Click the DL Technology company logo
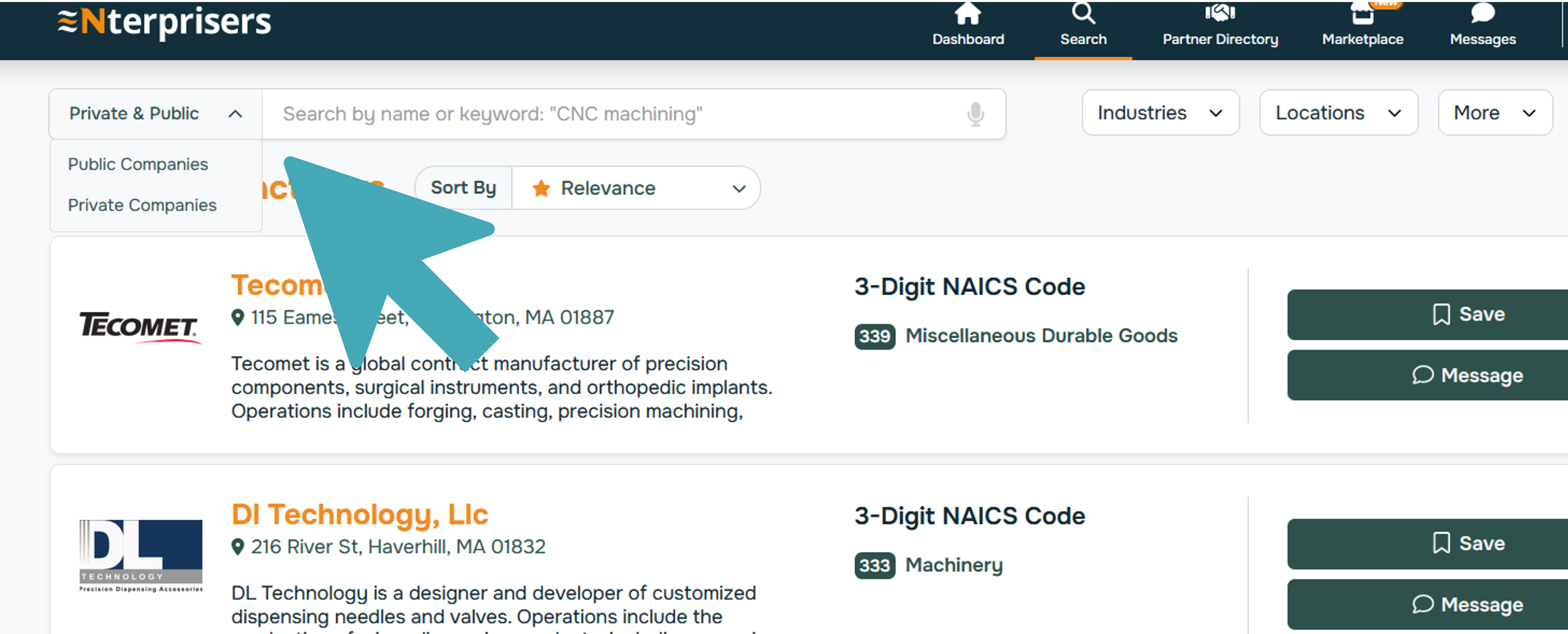Screen dimensions: 1568x634 [x=141, y=556]
